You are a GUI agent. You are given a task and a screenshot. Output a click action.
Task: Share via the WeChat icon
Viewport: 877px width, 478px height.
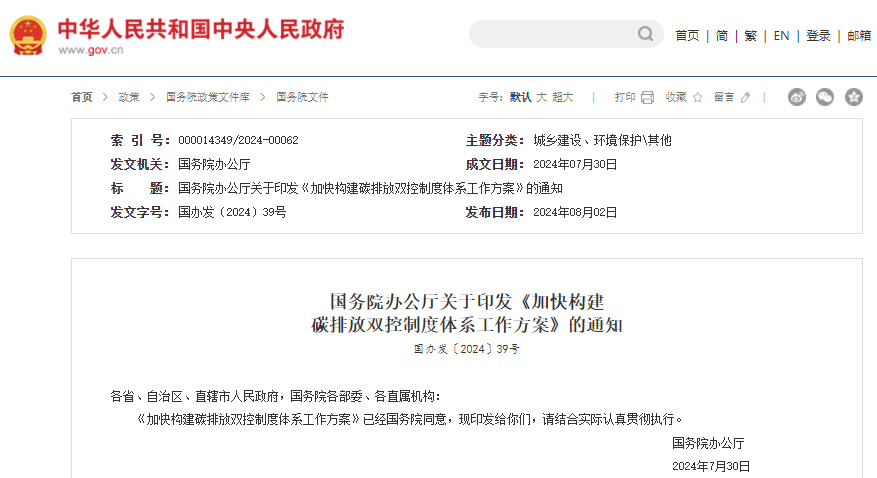825,97
